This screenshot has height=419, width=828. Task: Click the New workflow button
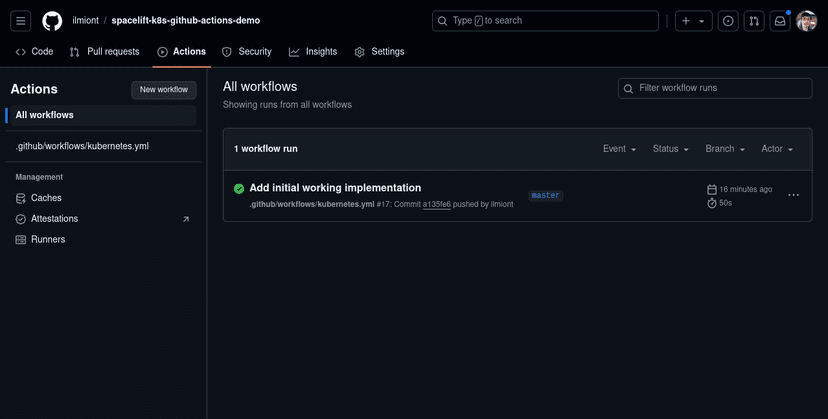click(164, 90)
